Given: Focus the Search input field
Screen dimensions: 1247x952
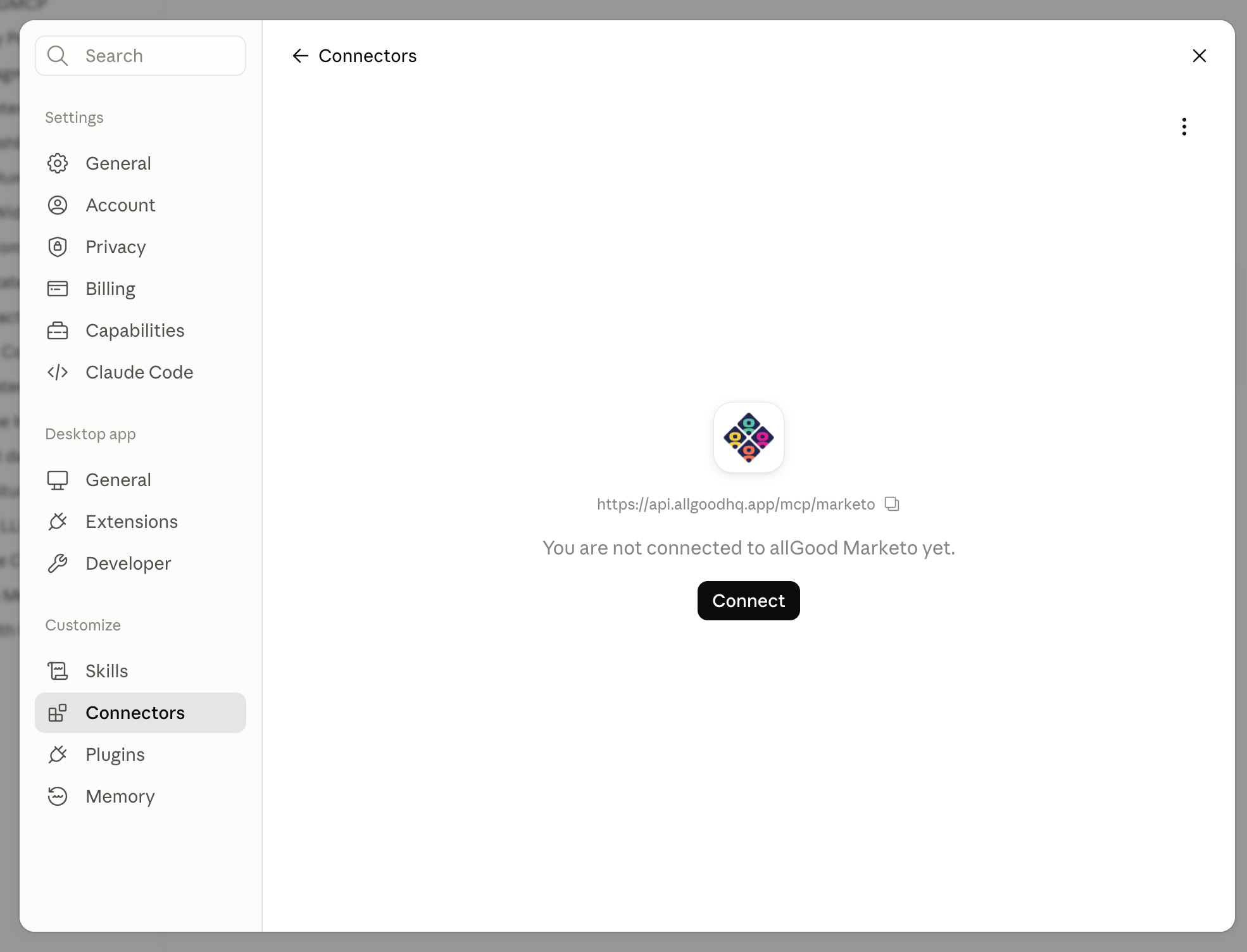Looking at the screenshot, I should pos(141,56).
